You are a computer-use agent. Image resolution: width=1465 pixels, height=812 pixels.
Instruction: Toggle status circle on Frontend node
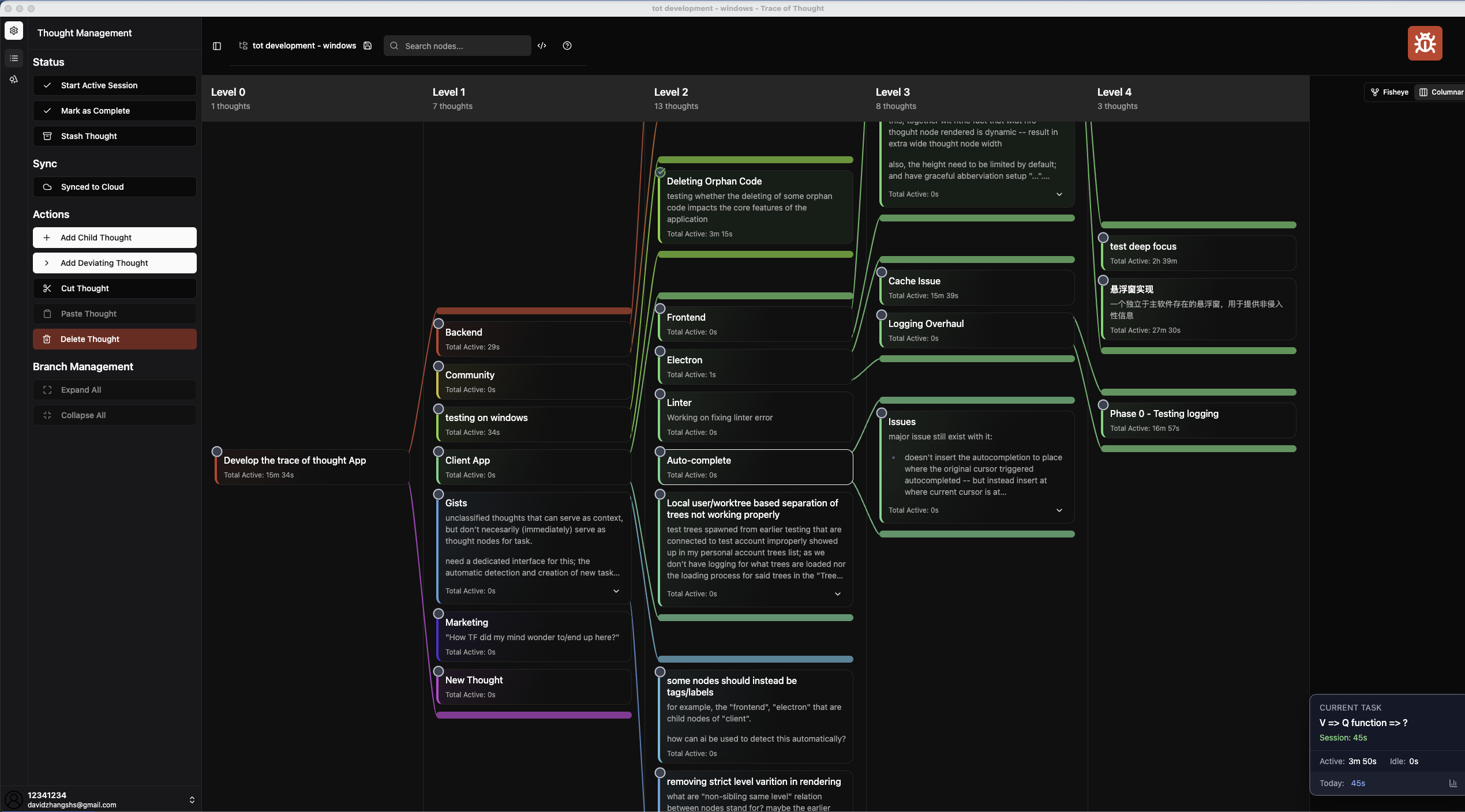660,309
